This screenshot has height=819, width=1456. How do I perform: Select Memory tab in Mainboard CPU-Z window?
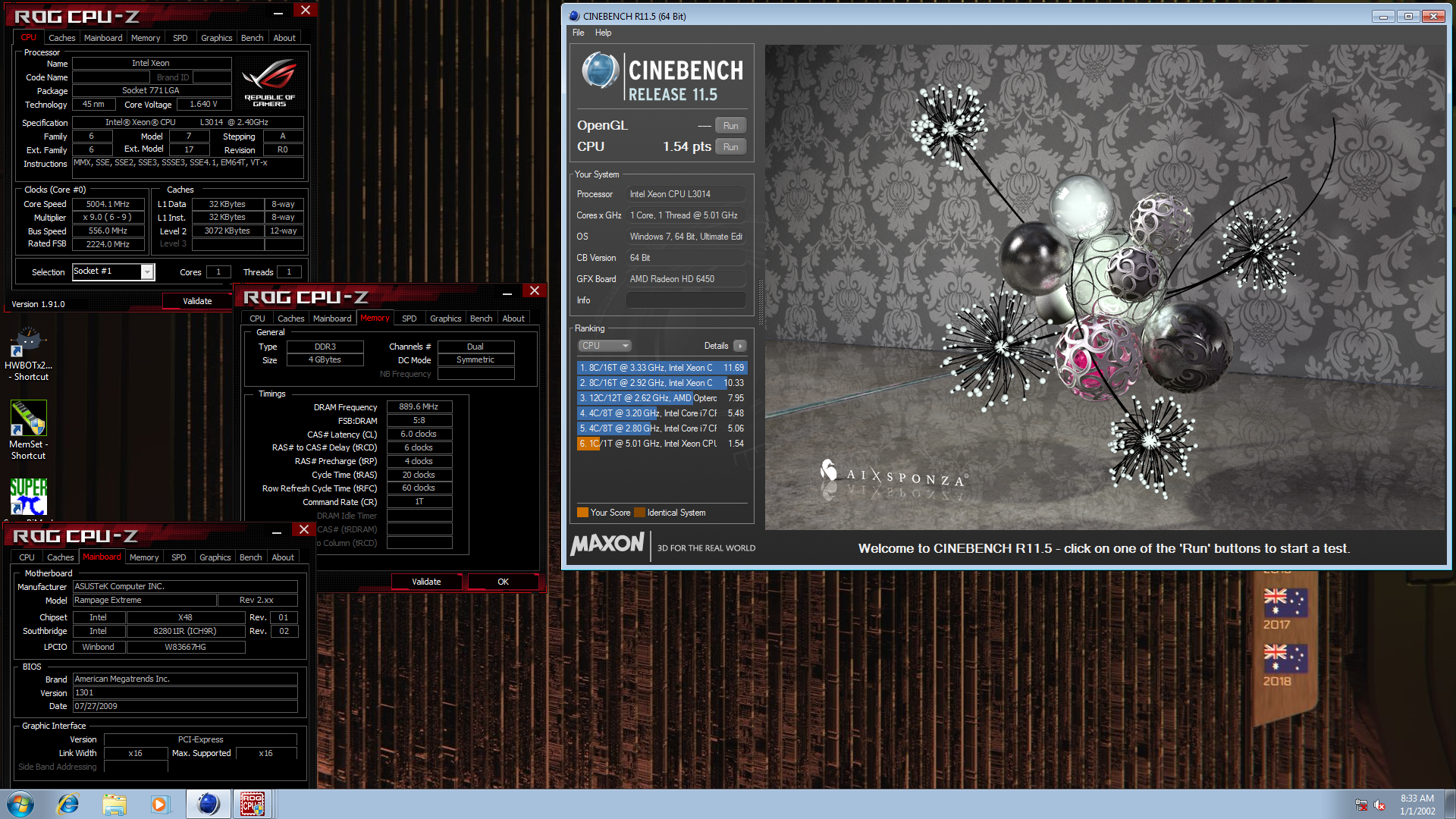point(144,557)
